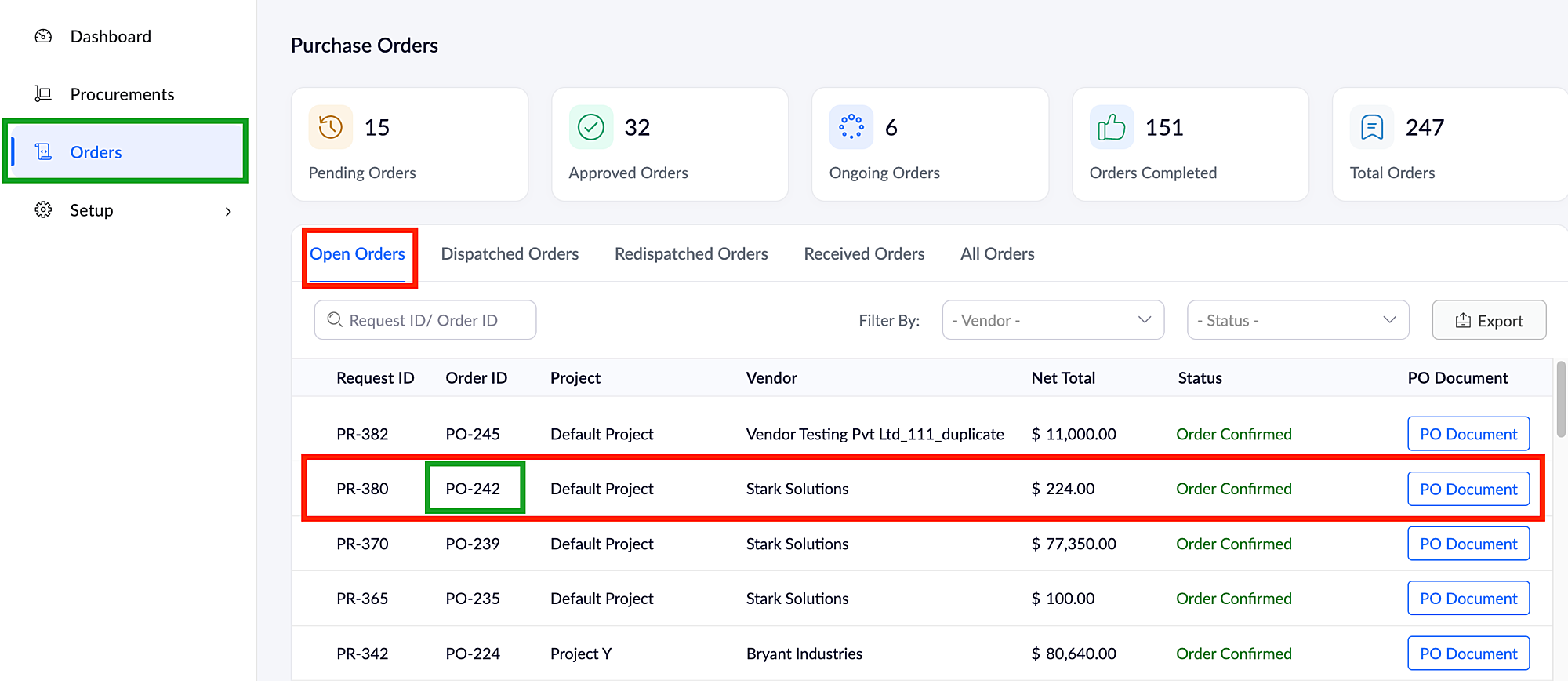This screenshot has height=681, width=1568.
Task: Click the orders table vertical scrollbar
Action: pos(1560,400)
